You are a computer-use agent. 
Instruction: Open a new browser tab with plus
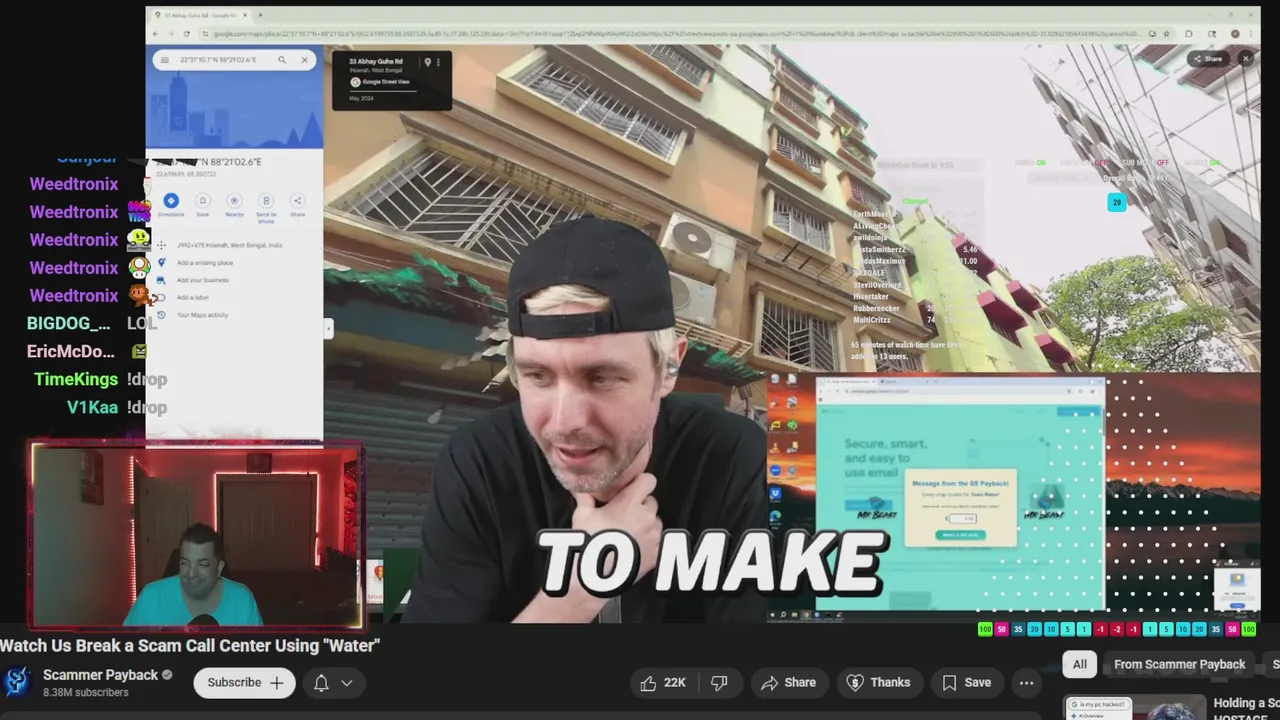[x=260, y=15]
